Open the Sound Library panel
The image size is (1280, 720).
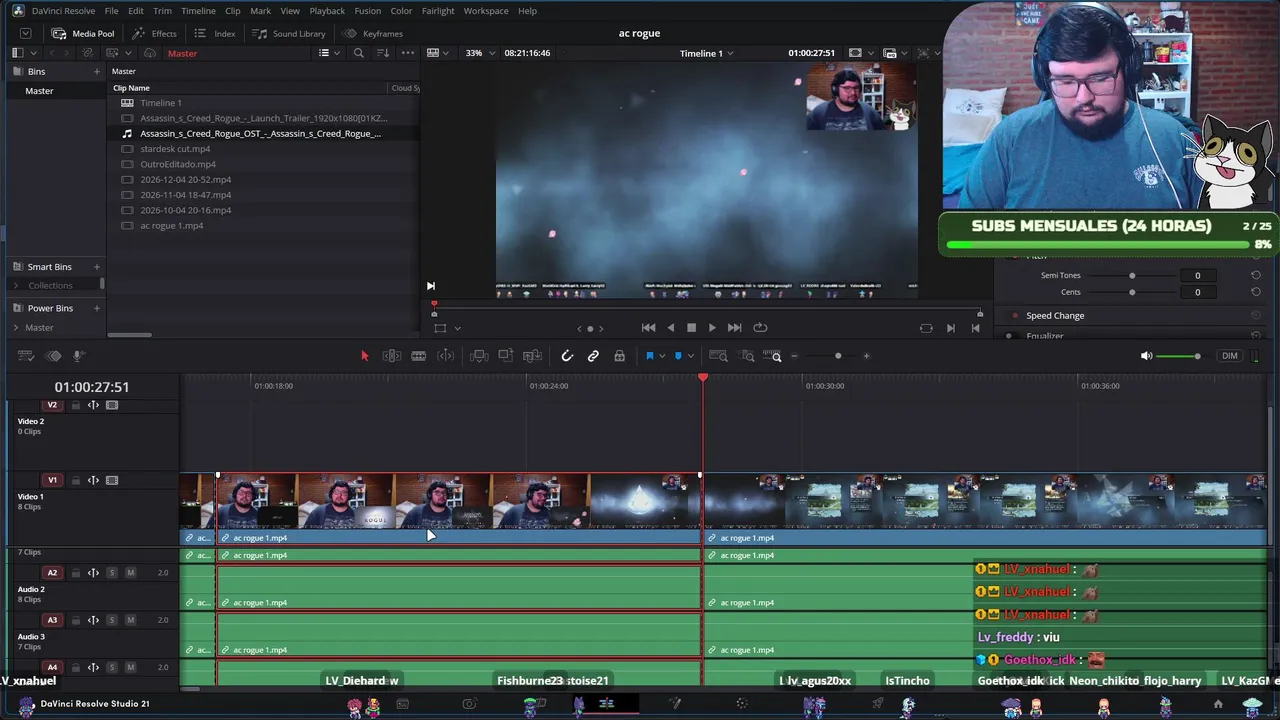pyautogui.click(x=290, y=34)
